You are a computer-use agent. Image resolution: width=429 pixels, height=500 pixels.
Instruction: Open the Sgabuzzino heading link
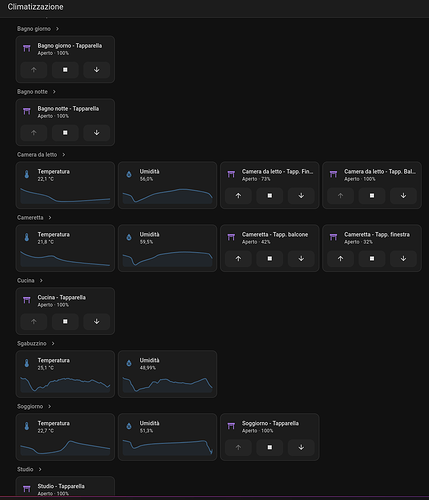click(32, 343)
